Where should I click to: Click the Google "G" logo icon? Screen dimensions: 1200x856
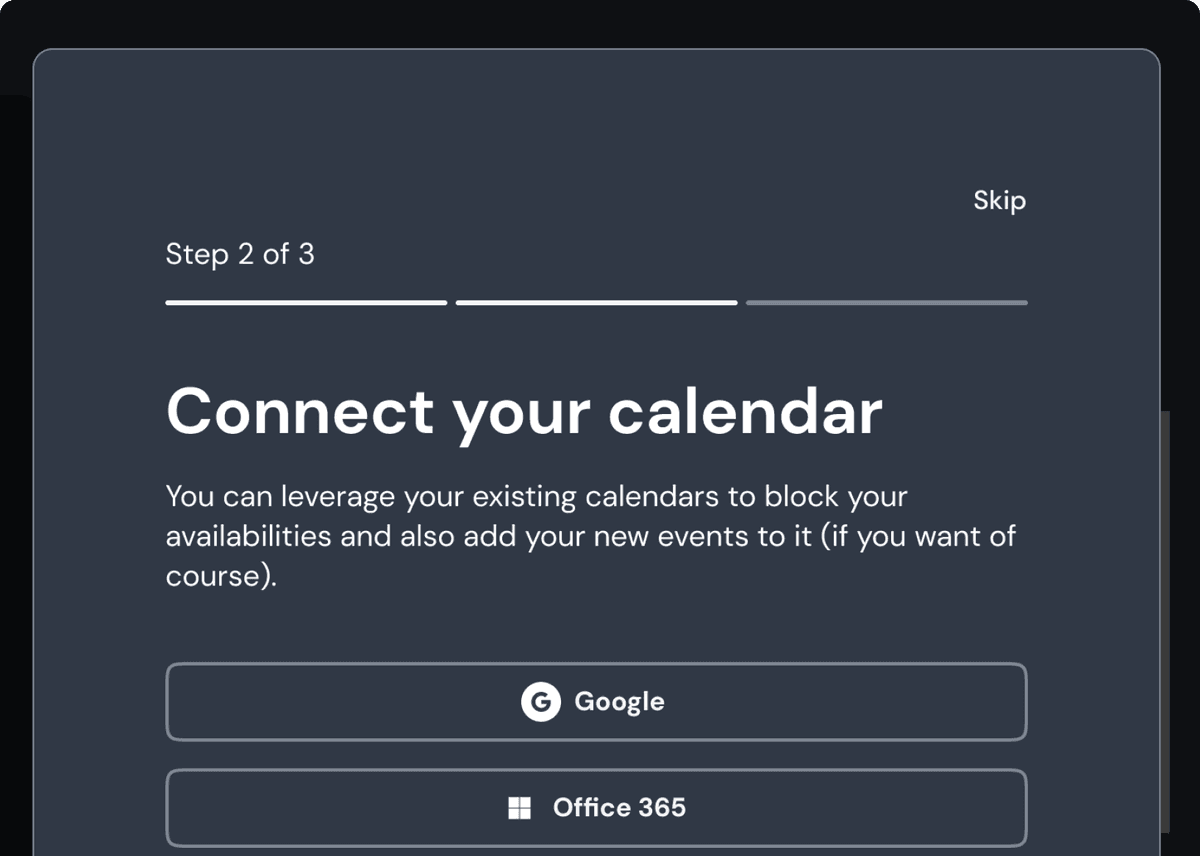click(x=540, y=702)
